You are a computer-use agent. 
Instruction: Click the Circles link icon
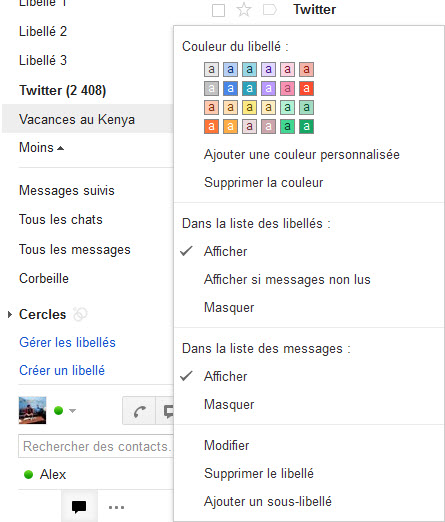80,314
